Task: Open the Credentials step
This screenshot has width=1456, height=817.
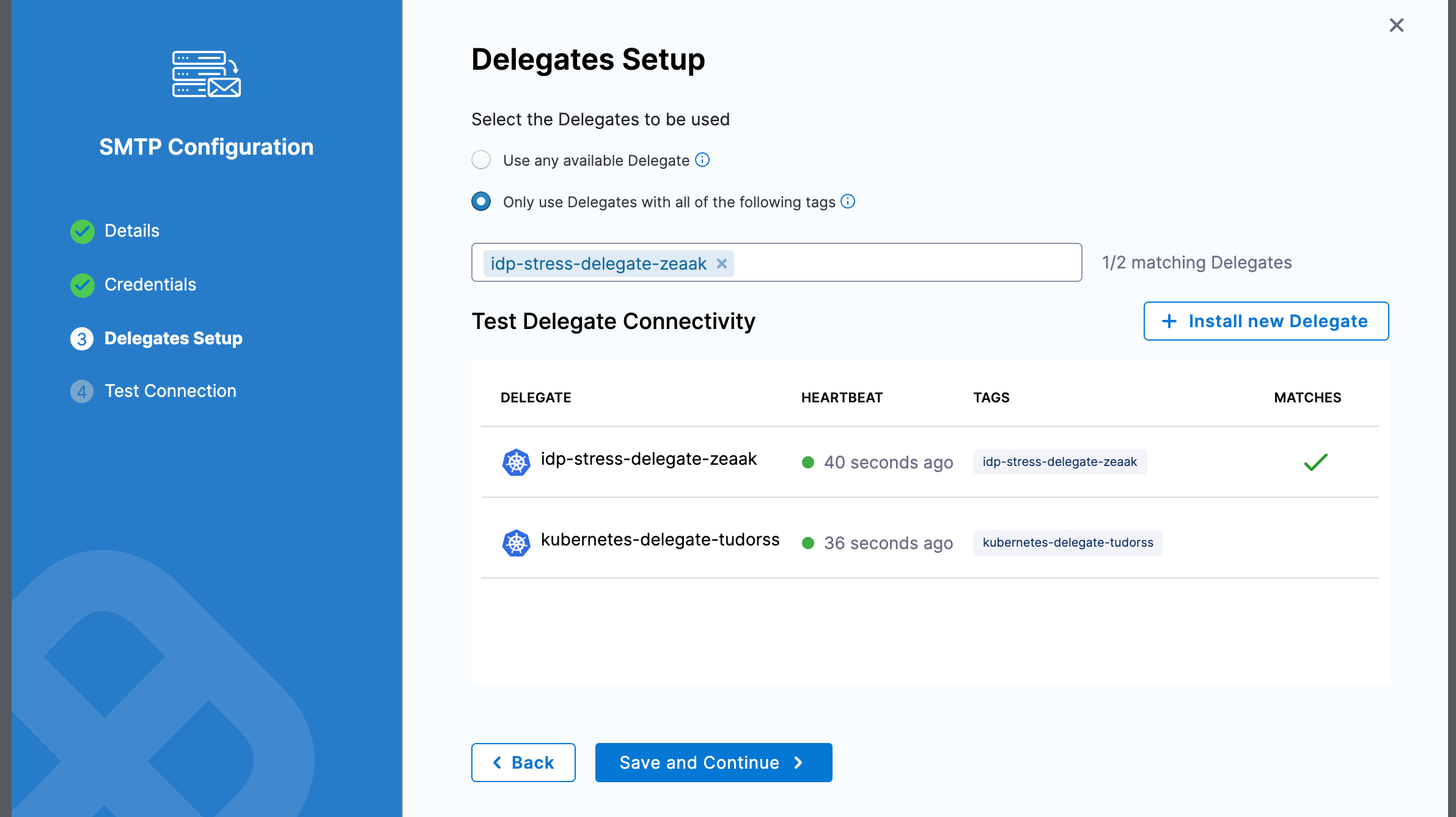Action: [150, 284]
